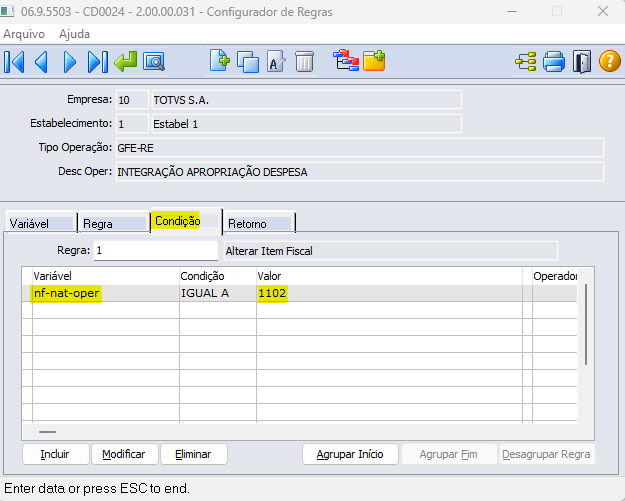Click the Tipo Operação field GFE-RE
The width and height of the screenshot is (625, 501).
tap(360, 148)
